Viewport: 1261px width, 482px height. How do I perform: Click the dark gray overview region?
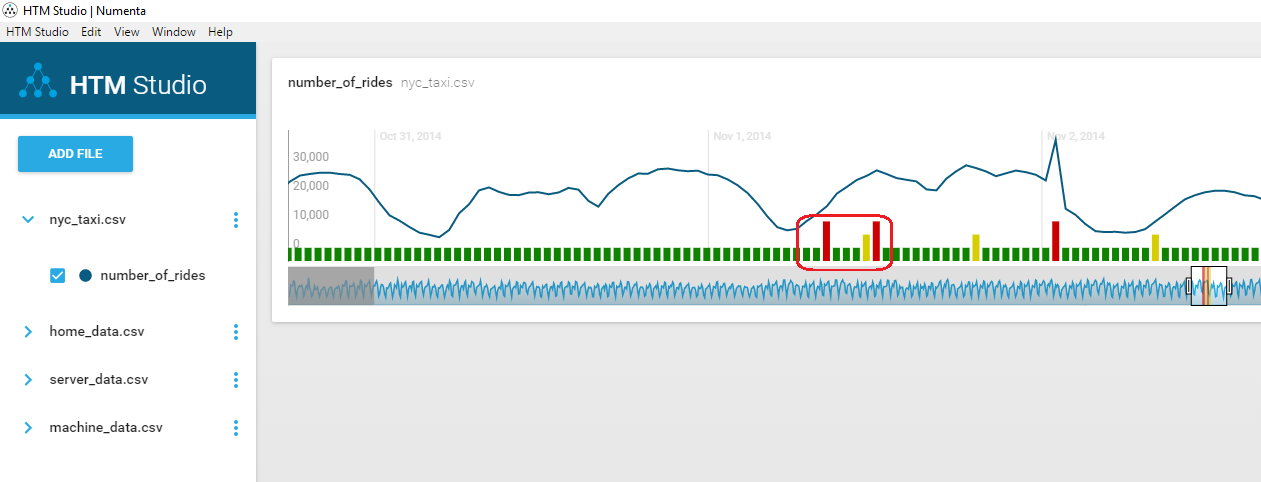331,286
